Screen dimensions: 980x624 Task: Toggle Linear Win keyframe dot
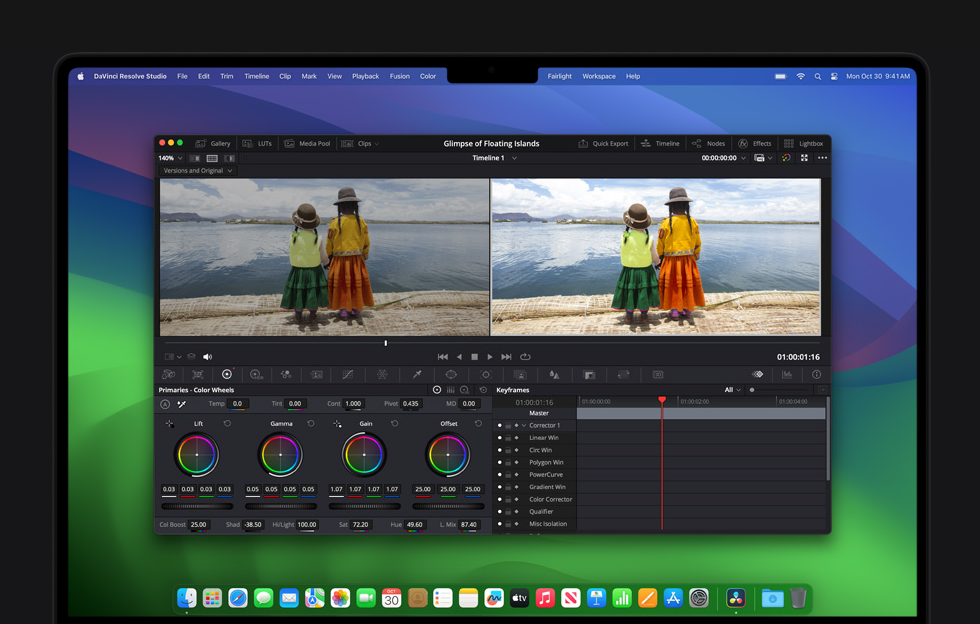499,438
